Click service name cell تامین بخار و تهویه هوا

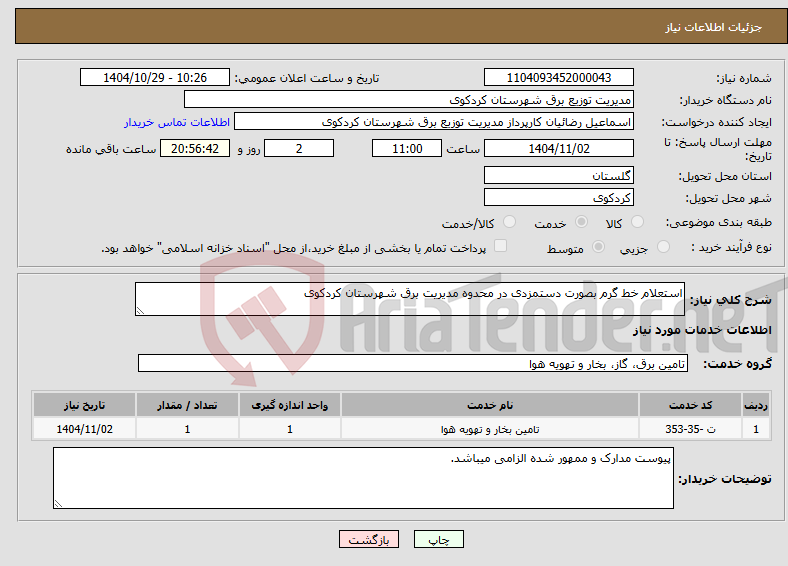point(489,429)
